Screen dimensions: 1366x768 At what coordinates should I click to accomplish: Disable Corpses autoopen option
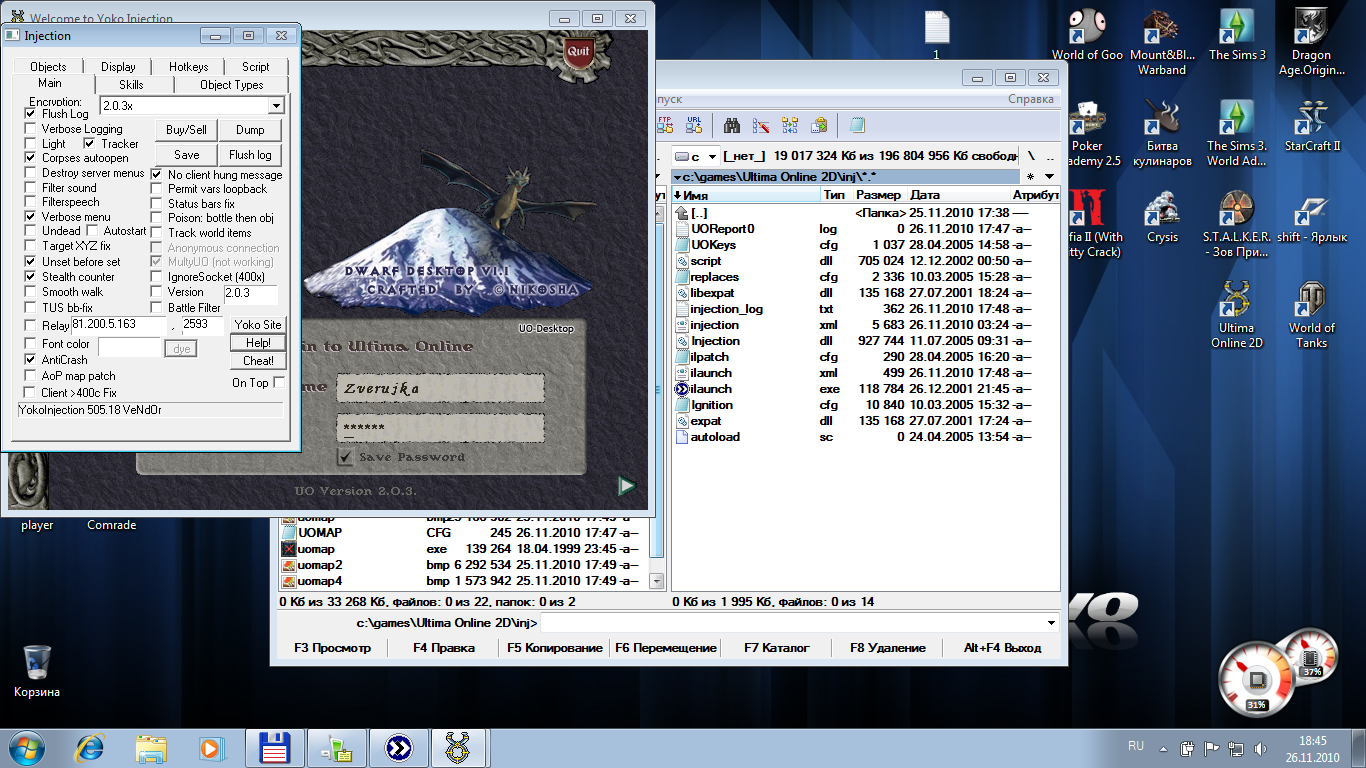(31, 158)
